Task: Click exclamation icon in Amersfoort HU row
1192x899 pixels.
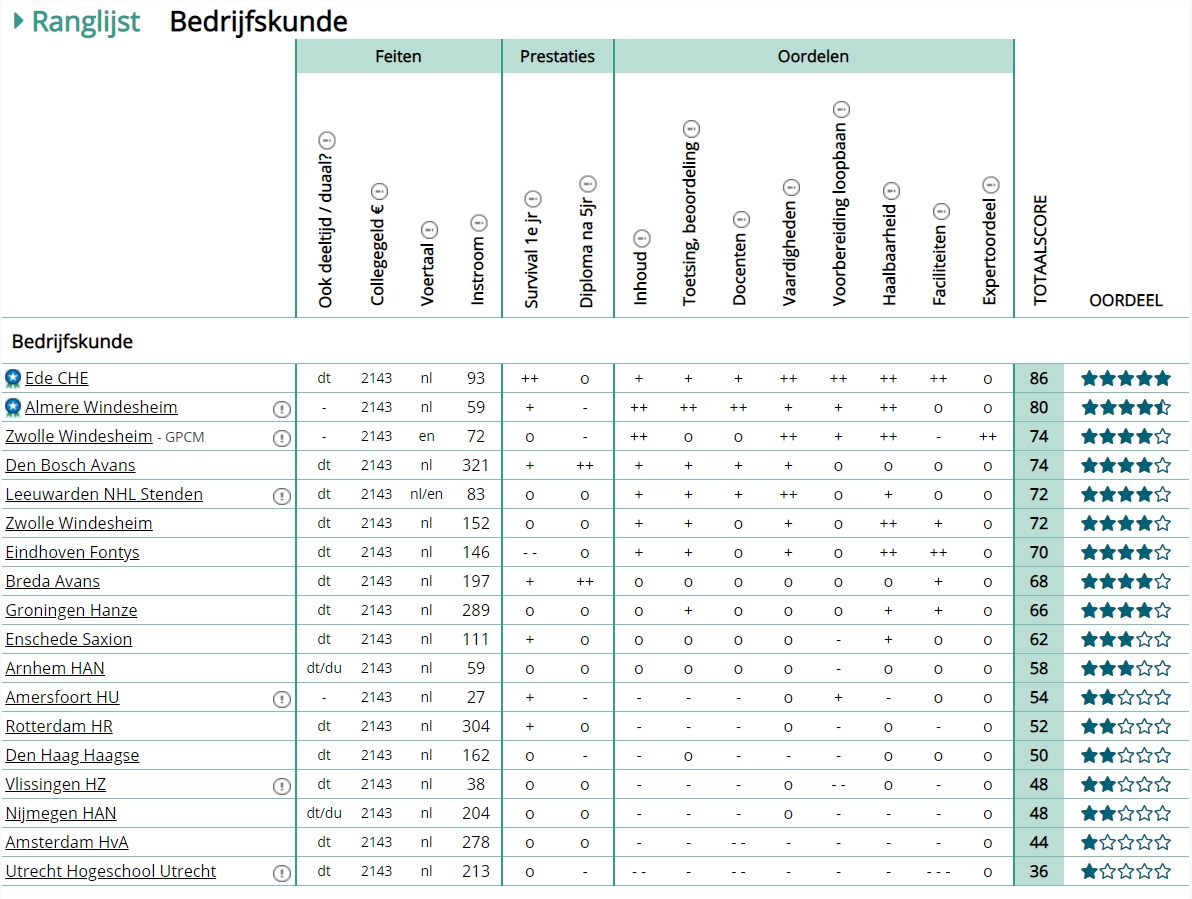Action: point(281,699)
